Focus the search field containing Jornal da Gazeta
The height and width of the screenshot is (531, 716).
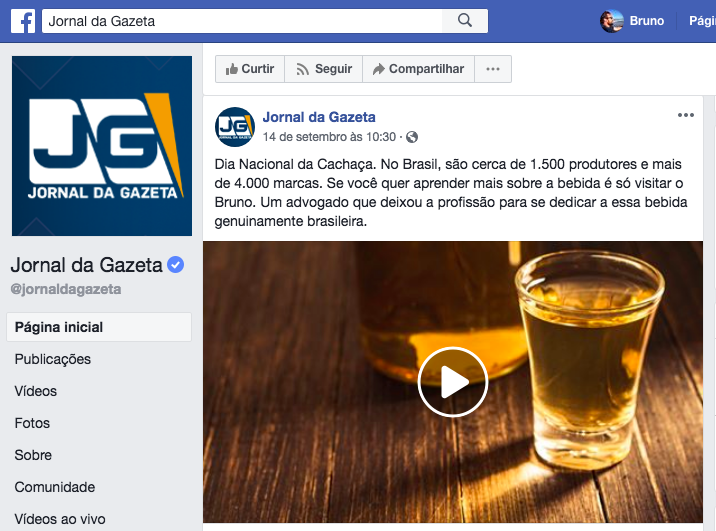coord(242,21)
